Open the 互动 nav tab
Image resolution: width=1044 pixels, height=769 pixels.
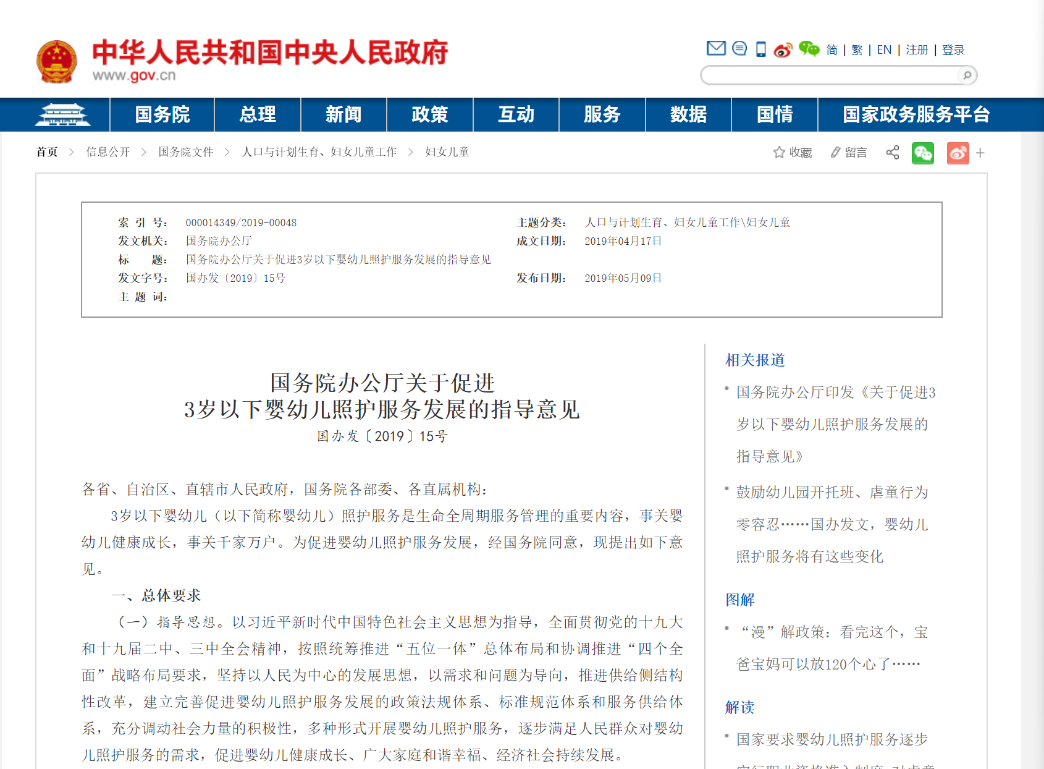coord(516,115)
